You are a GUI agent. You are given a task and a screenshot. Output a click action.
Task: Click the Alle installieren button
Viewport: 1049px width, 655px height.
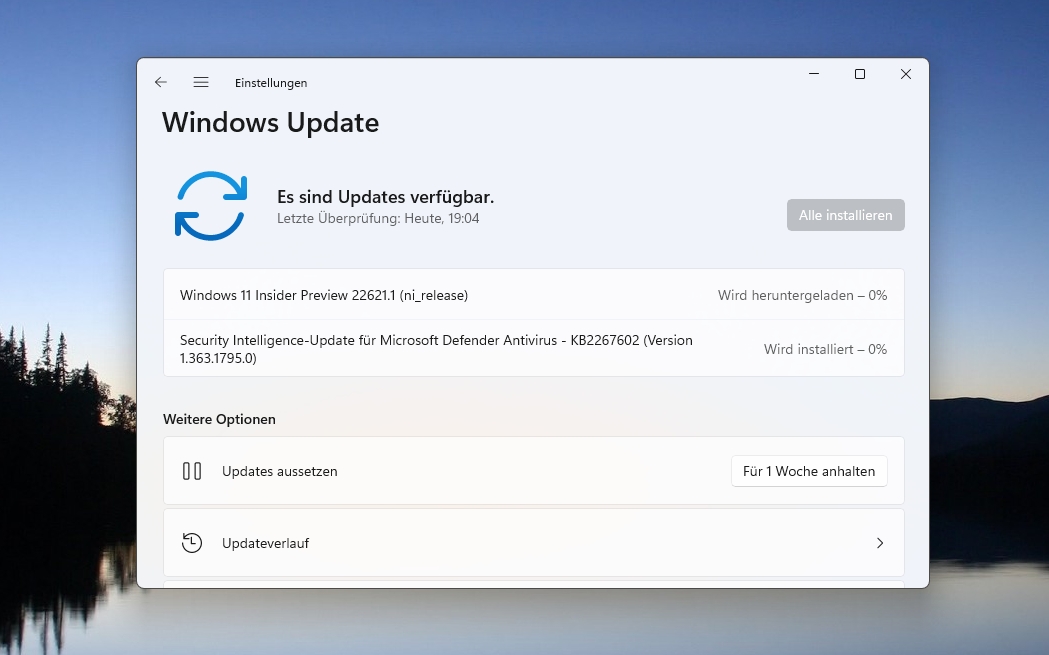tap(846, 215)
